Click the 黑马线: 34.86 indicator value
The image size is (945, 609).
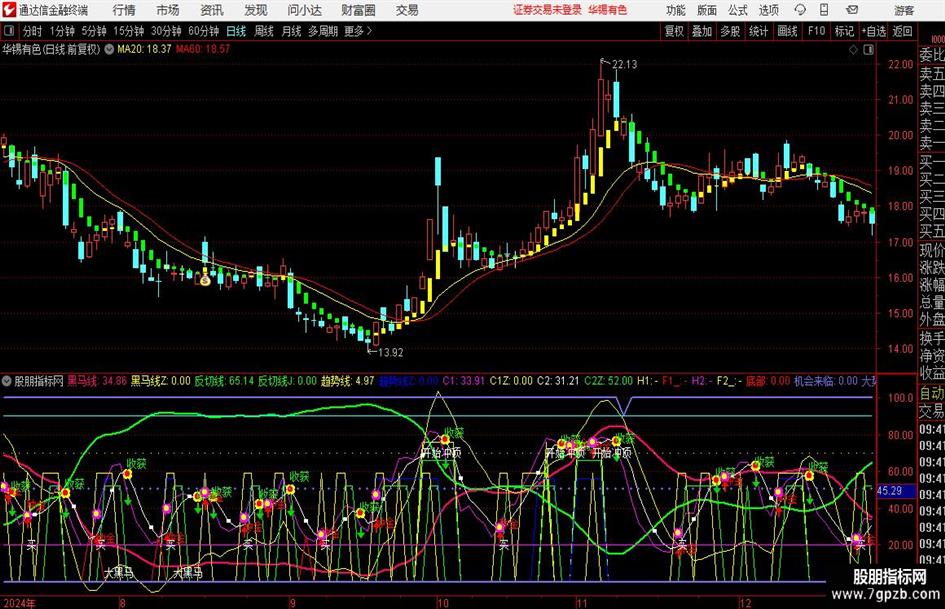click(97, 381)
